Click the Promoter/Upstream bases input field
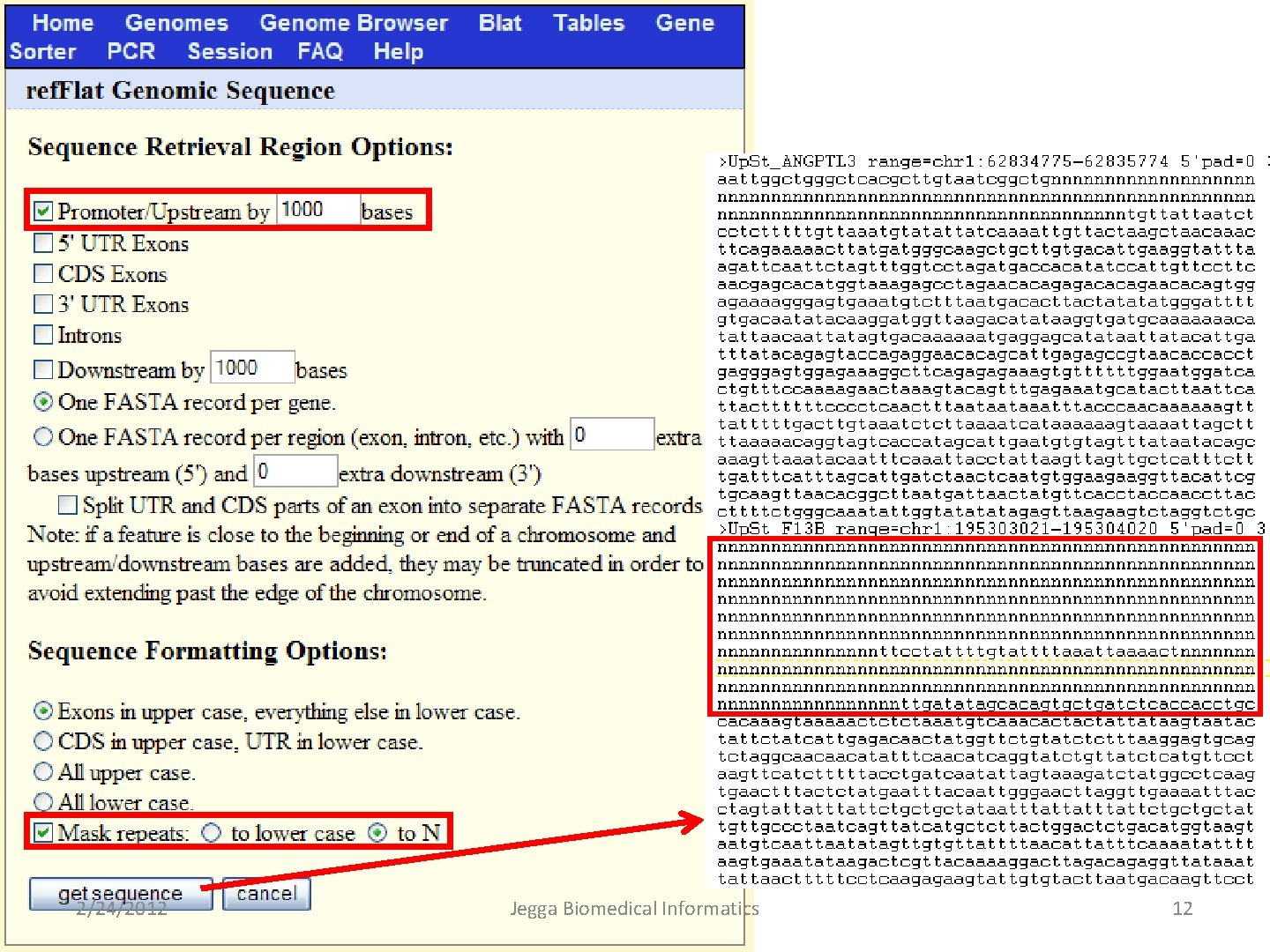1270x952 pixels. point(317,210)
